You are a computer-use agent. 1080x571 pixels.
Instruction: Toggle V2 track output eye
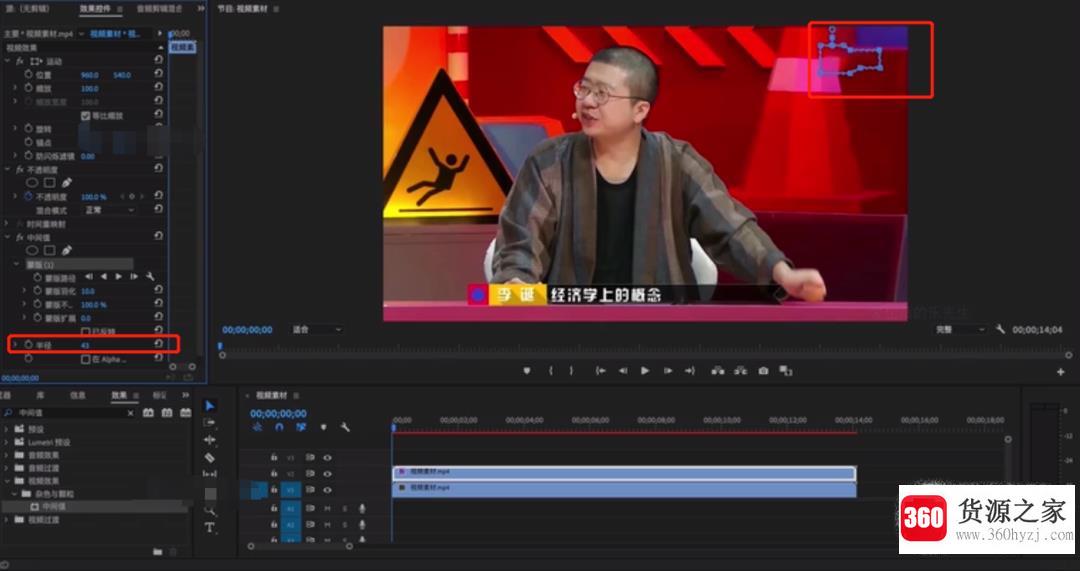click(x=328, y=474)
